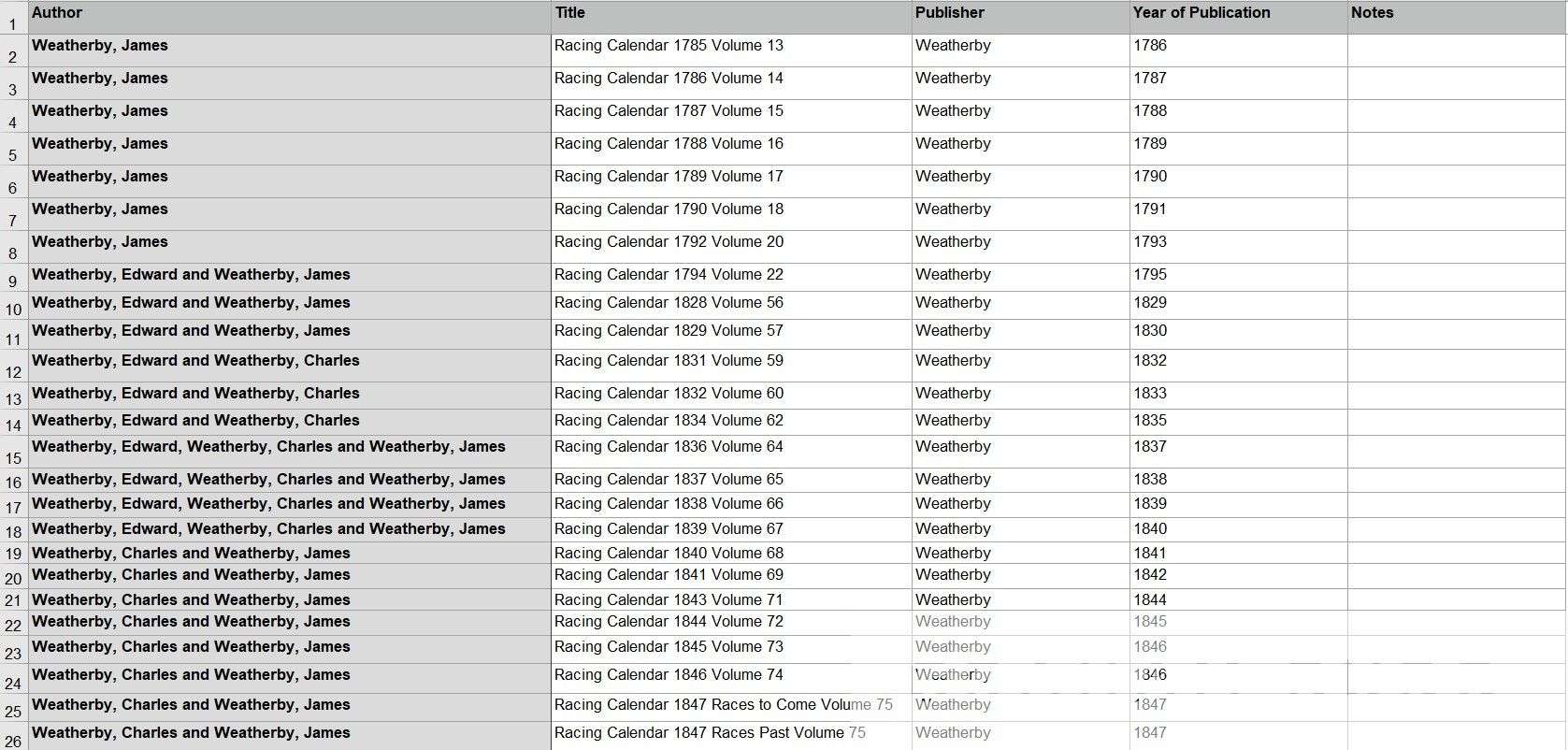This screenshot has height=750, width=1568.
Task: Click the Racing Calendar 1843 Volume 71 cell
Action: coord(731,600)
